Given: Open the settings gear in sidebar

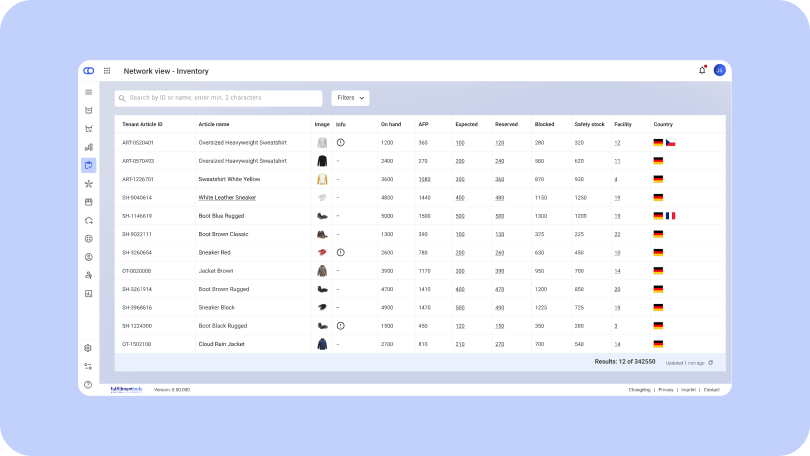Looking at the screenshot, I should 88,348.
